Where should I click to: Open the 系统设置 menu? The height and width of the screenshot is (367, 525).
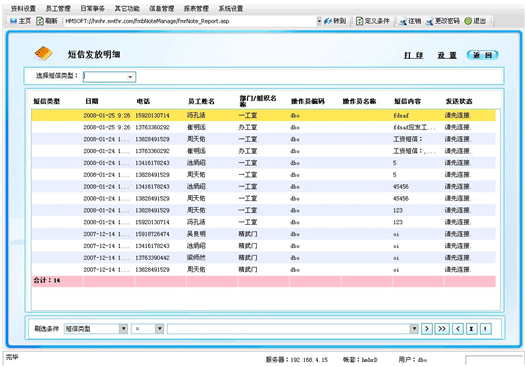tap(231, 8)
